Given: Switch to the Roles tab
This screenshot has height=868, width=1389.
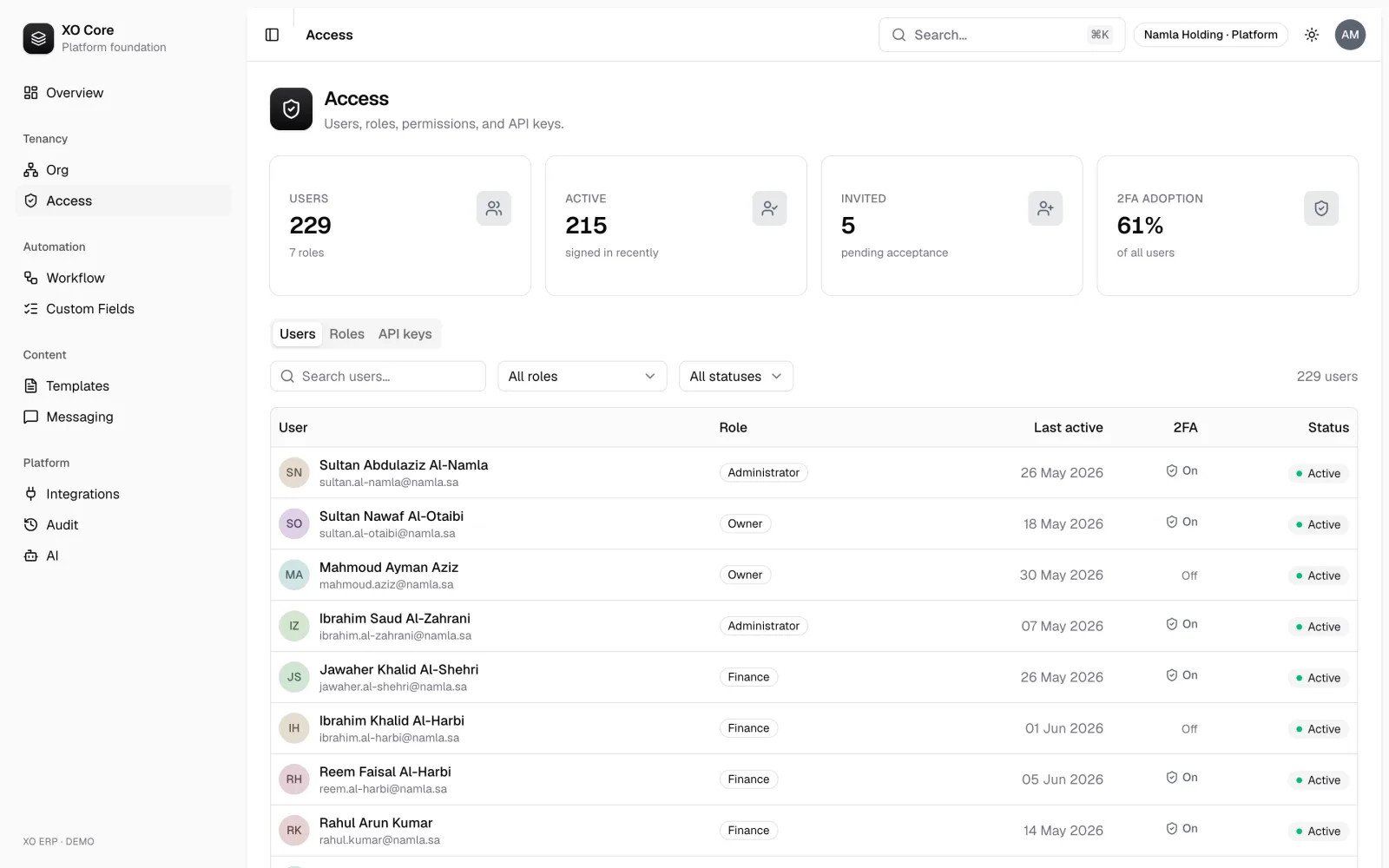Looking at the screenshot, I should point(346,334).
